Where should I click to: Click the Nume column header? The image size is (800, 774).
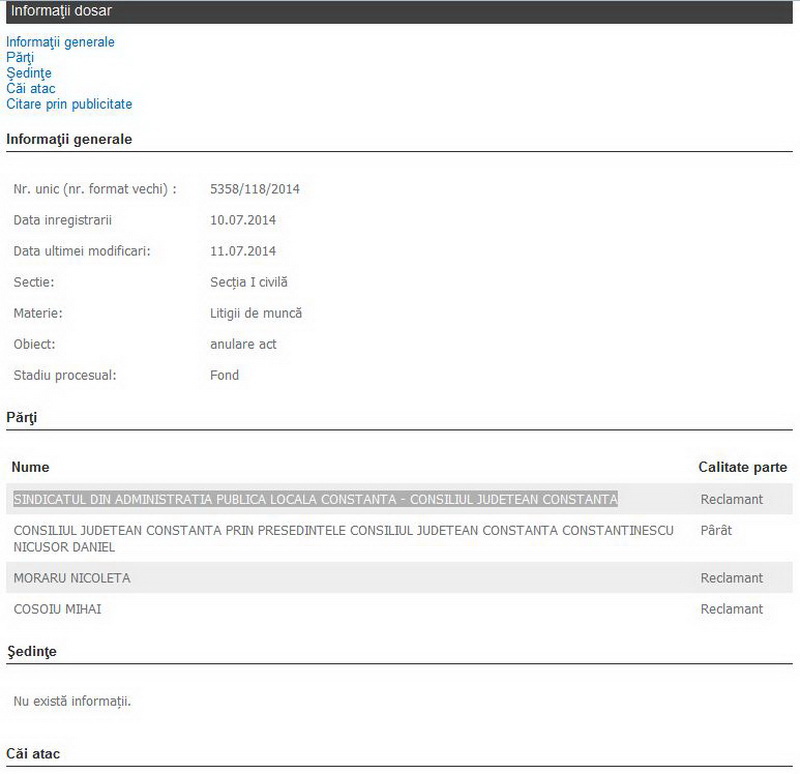click(30, 467)
